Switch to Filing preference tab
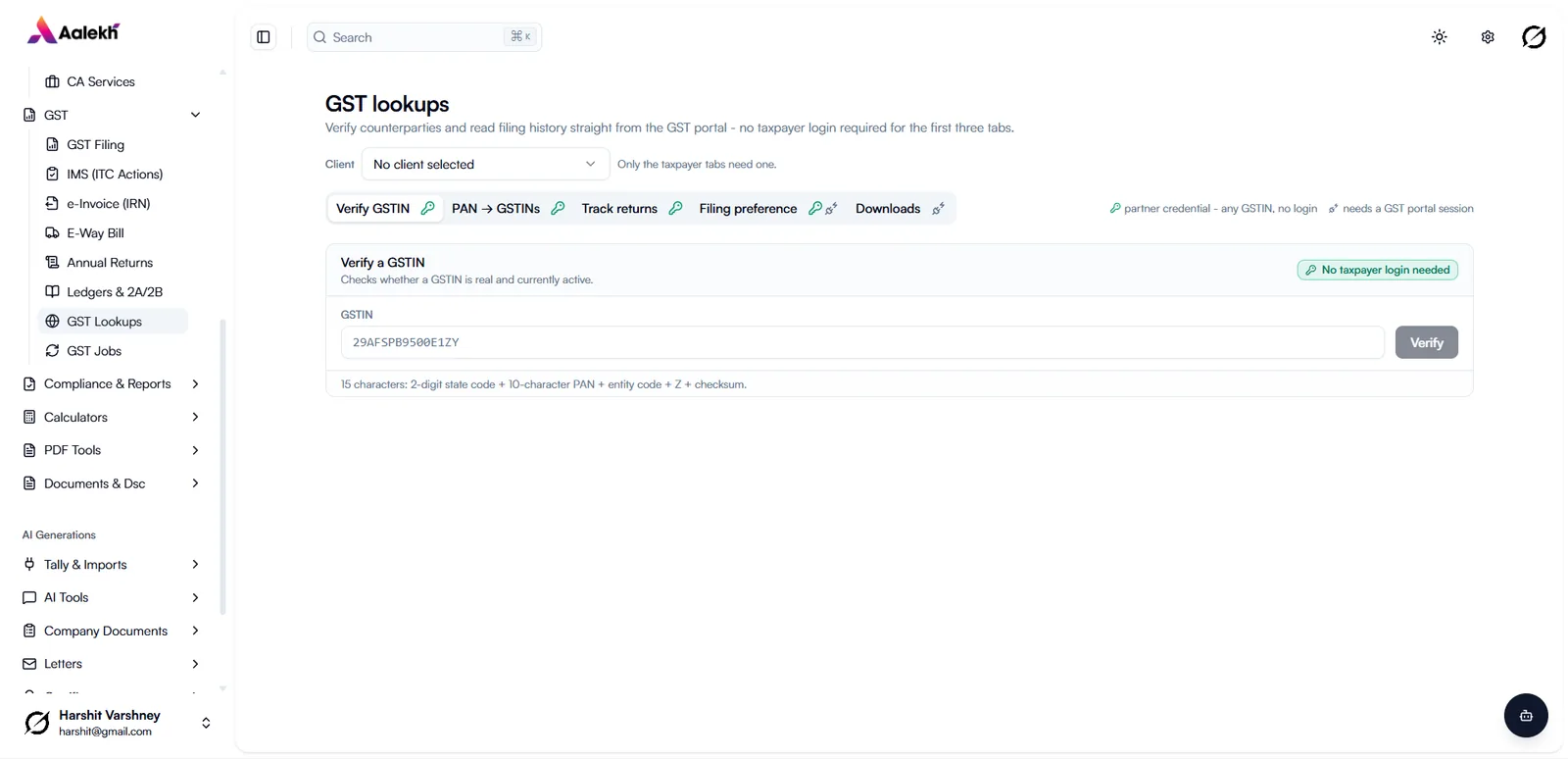 767,208
